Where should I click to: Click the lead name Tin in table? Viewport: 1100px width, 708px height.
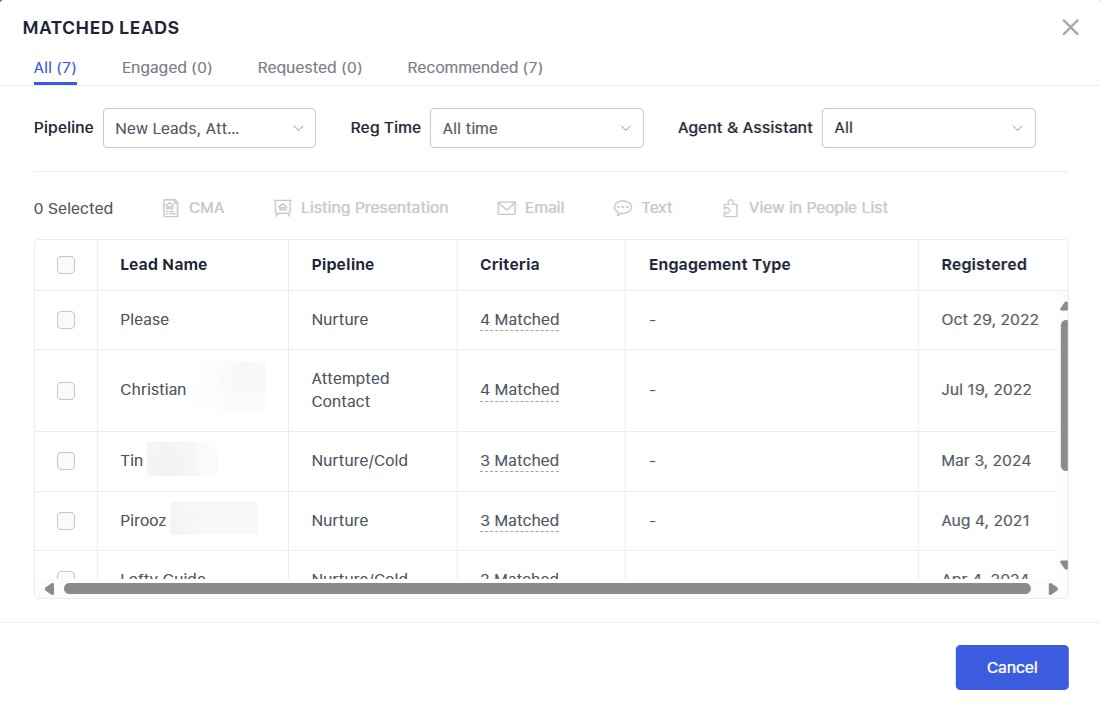(132, 461)
